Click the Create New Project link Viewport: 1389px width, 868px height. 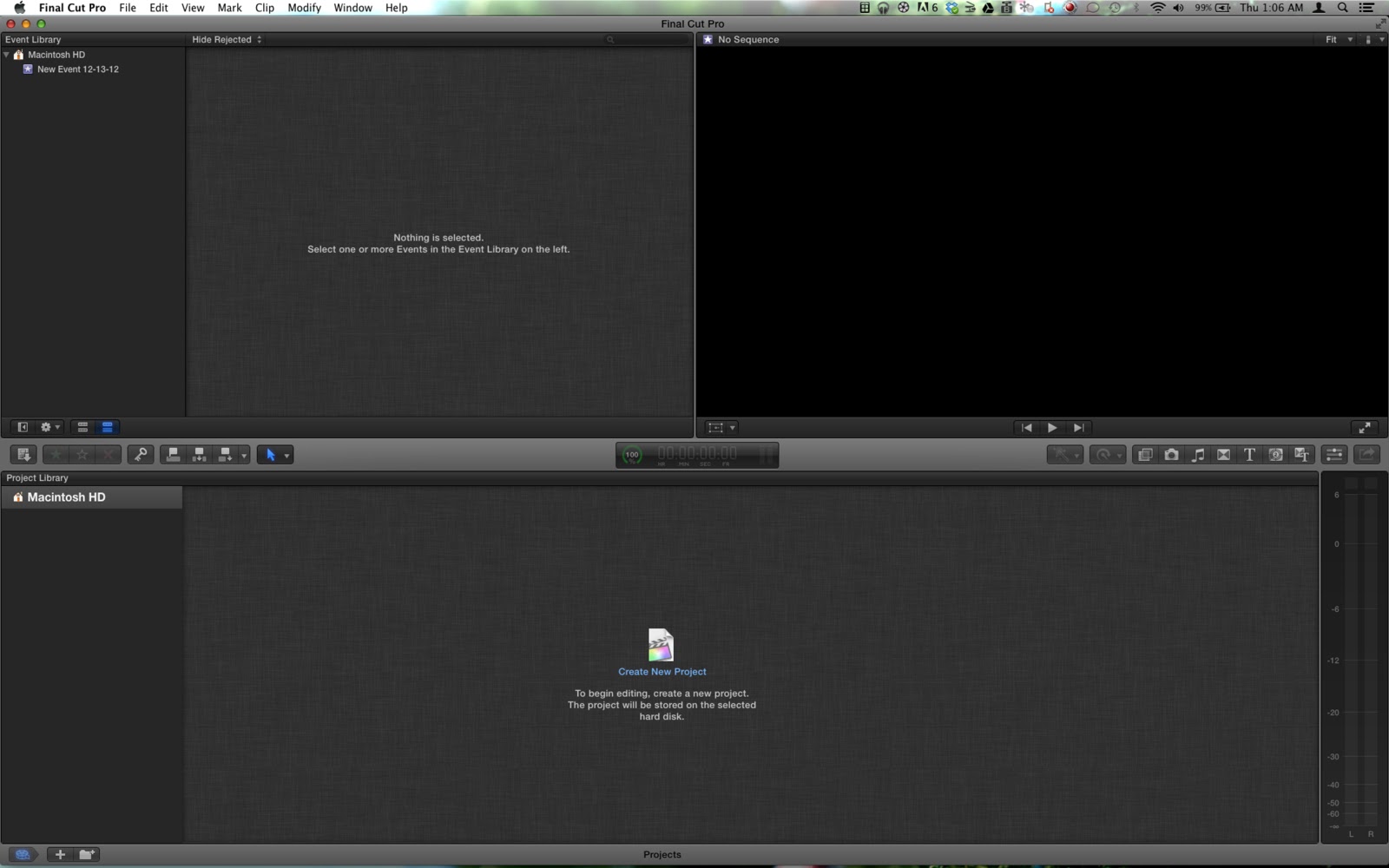(x=662, y=672)
